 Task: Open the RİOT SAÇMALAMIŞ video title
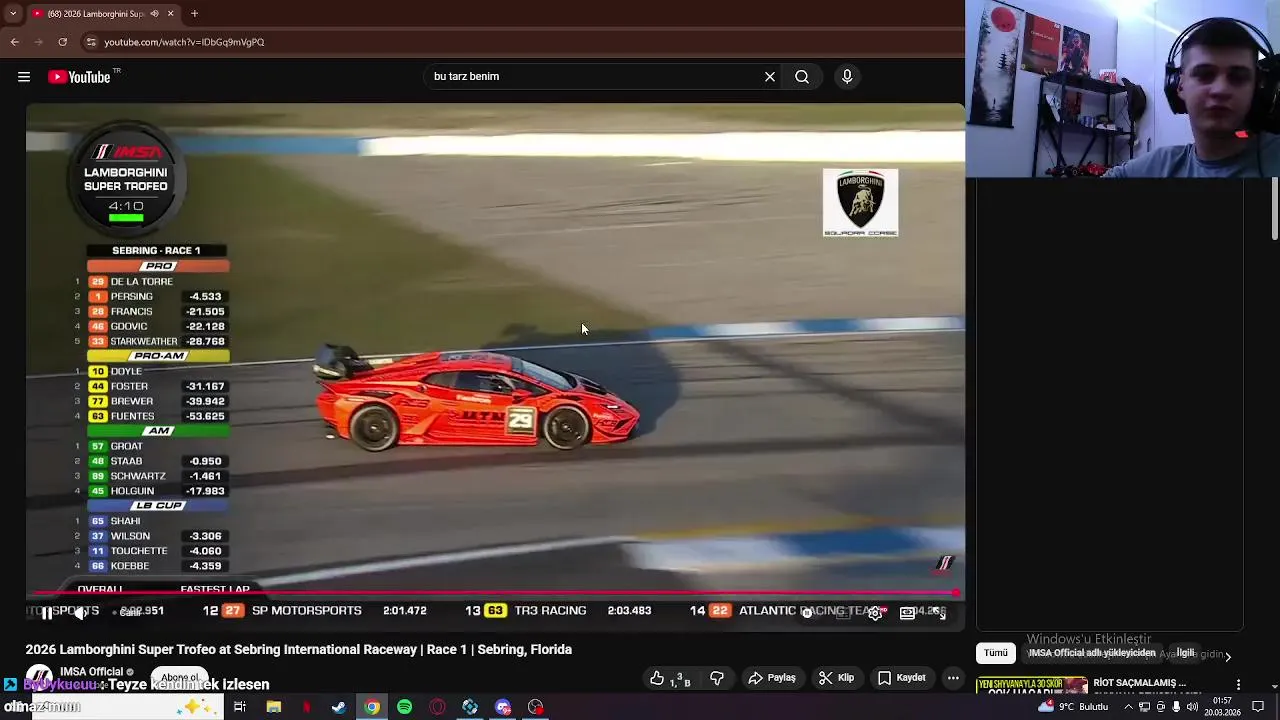pos(1139,683)
